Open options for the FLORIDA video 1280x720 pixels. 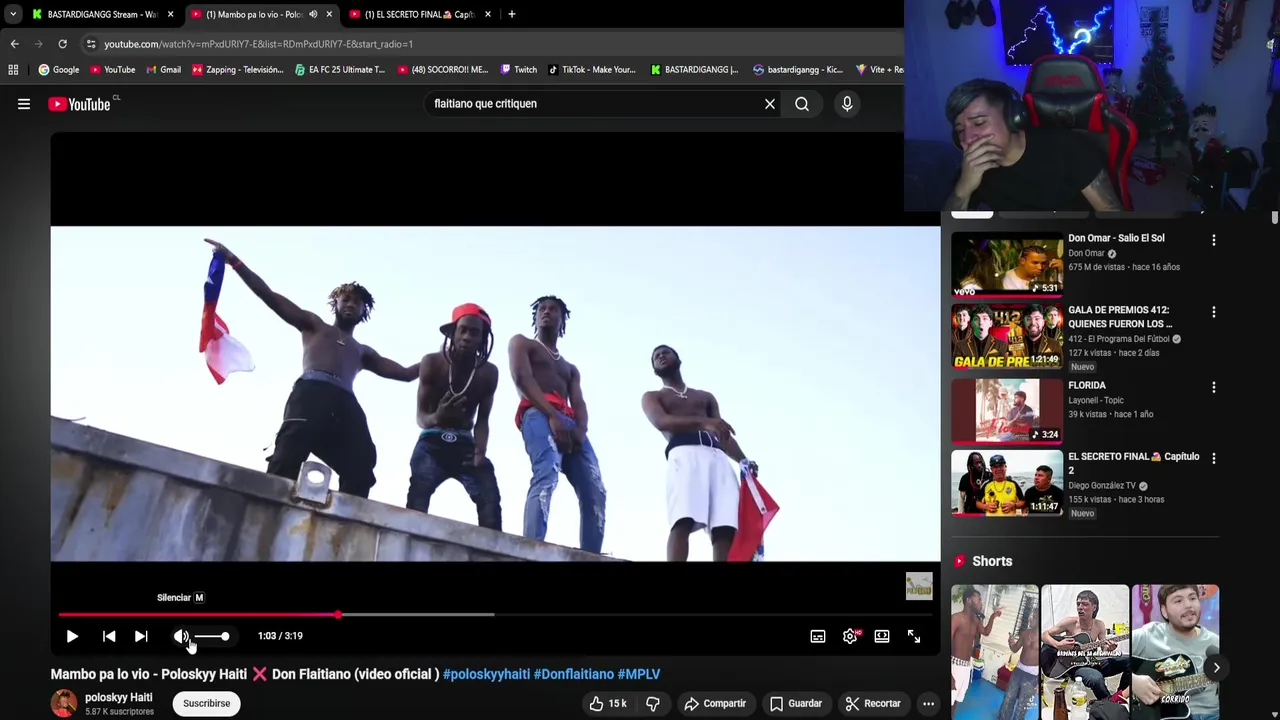pos(1214,387)
